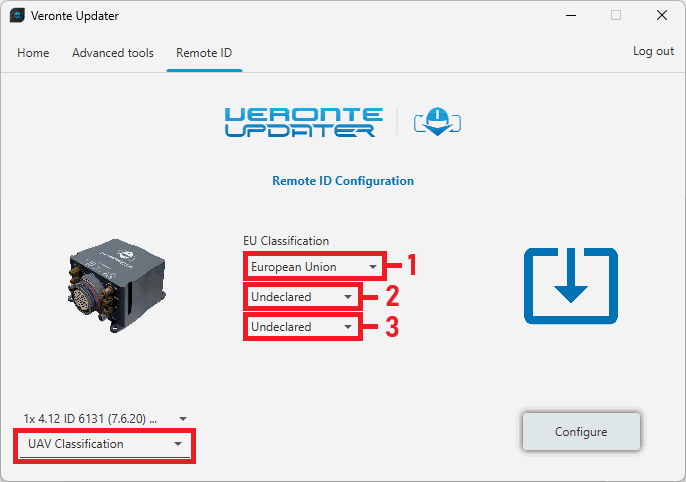Click the large blue download arrow icon
Screen dimensions: 686x482
571,285
